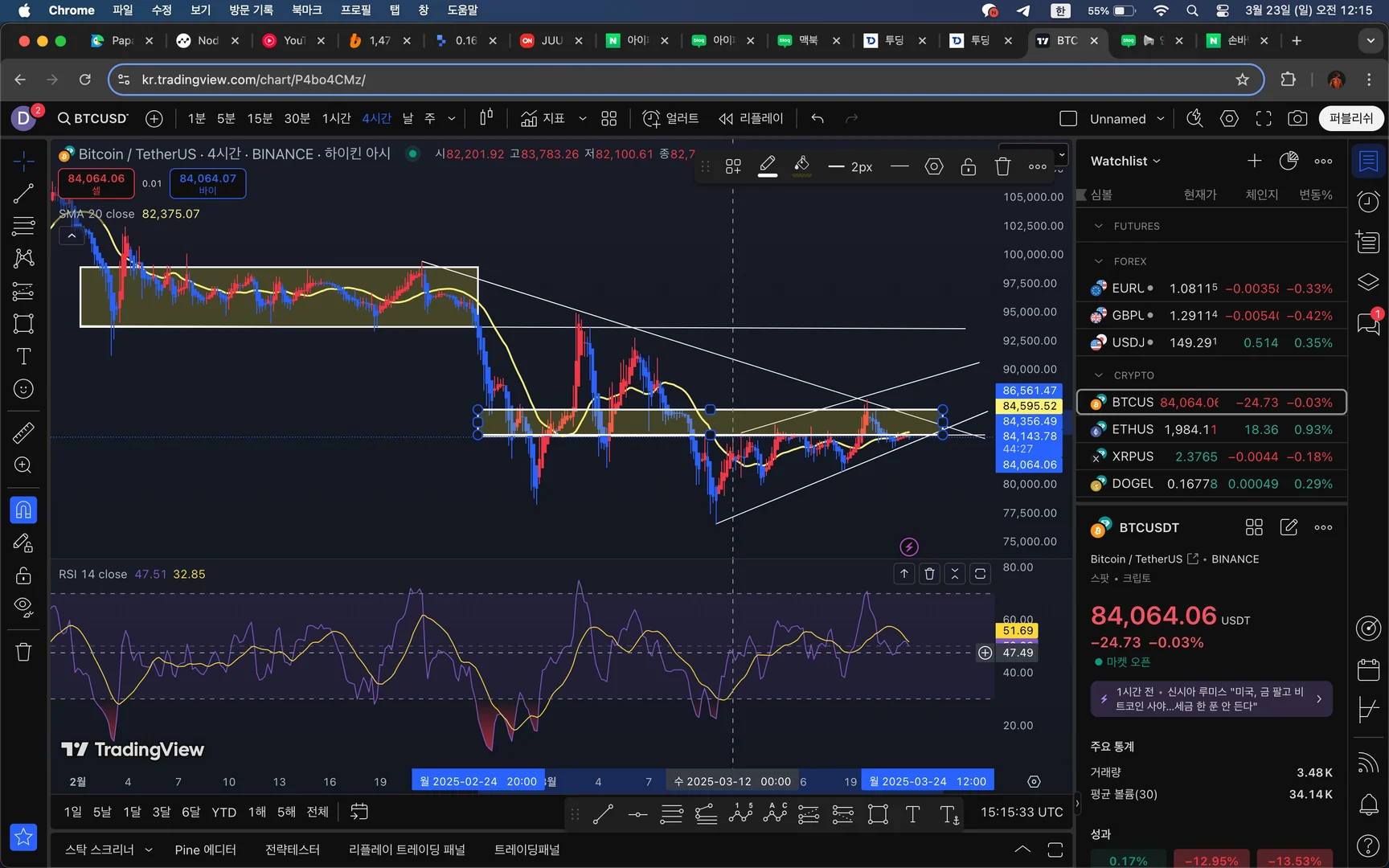The image size is (1389, 868).
Task: Change line color with pencil swatch
Action: pos(768,166)
